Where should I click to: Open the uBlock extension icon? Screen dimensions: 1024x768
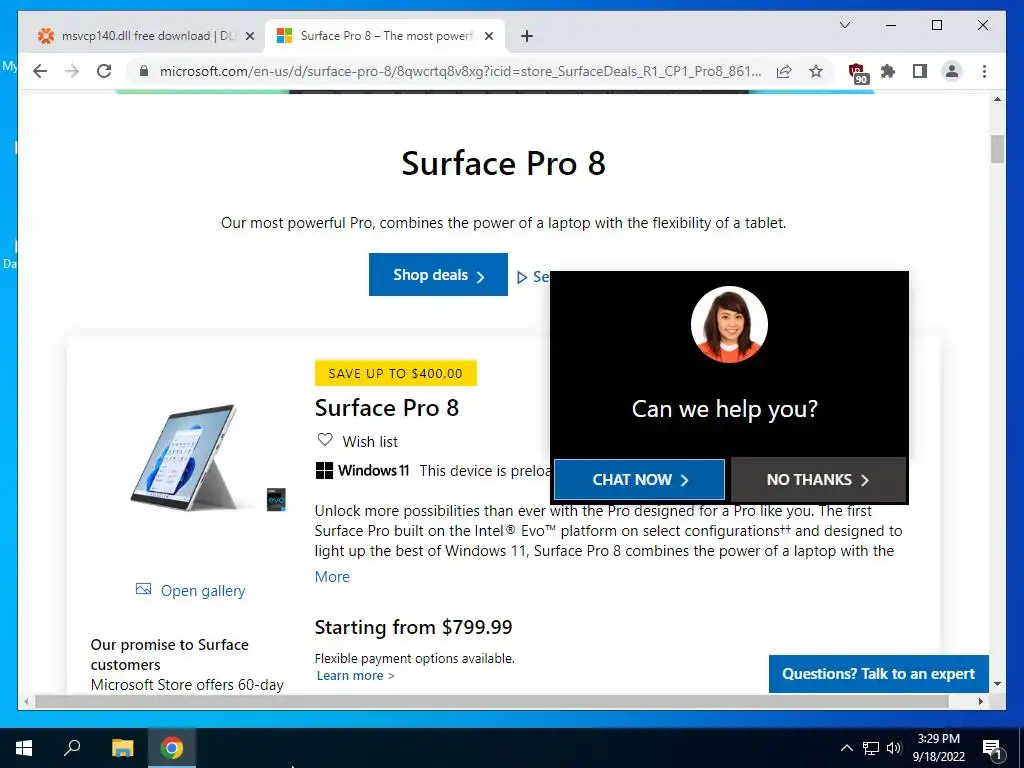click(857, 72)
